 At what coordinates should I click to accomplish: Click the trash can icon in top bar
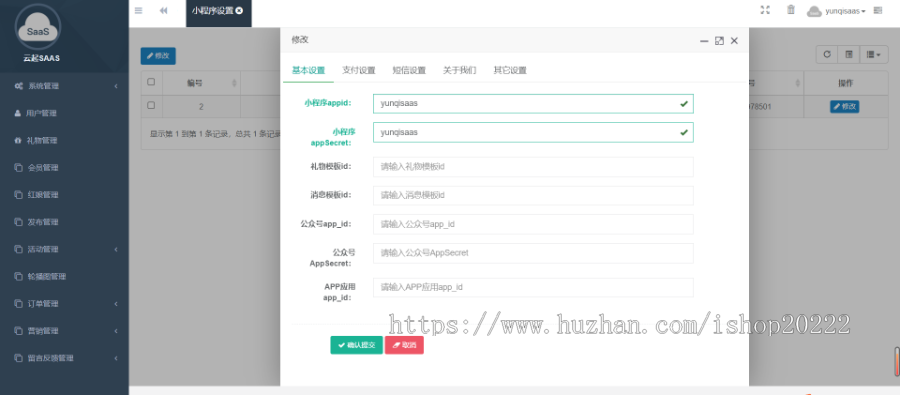click(791, 10)
